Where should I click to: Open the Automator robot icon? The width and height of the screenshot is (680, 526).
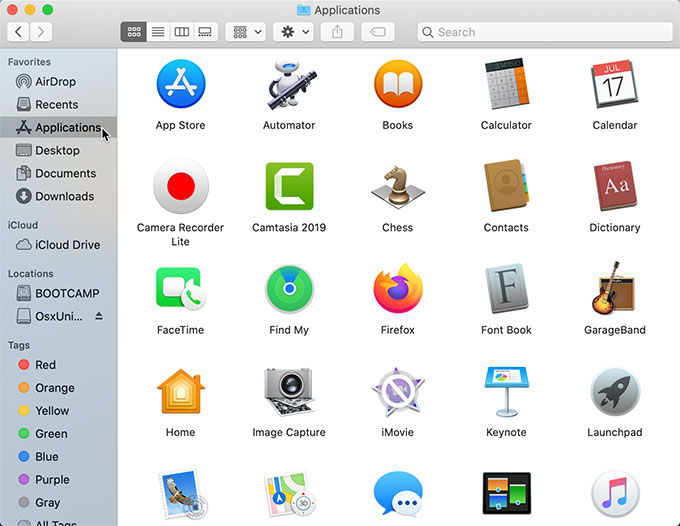pos(291,84)
